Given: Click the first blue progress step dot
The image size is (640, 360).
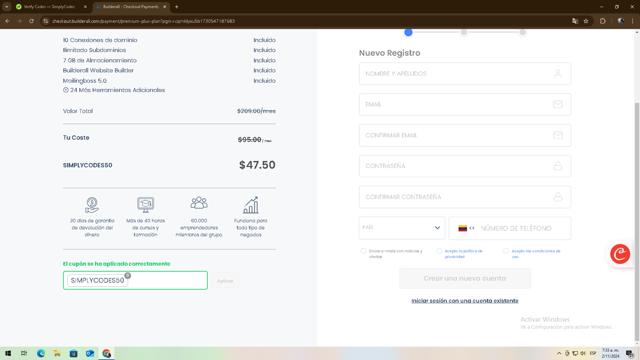Looking at the screenshot, I should [x=408, y=32].
